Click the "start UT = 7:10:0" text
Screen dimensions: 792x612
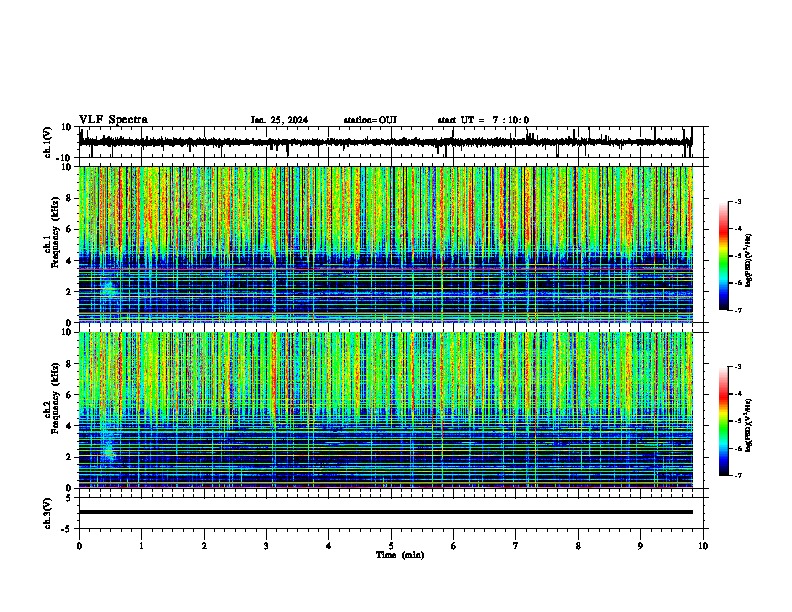[x=483, y=120]
